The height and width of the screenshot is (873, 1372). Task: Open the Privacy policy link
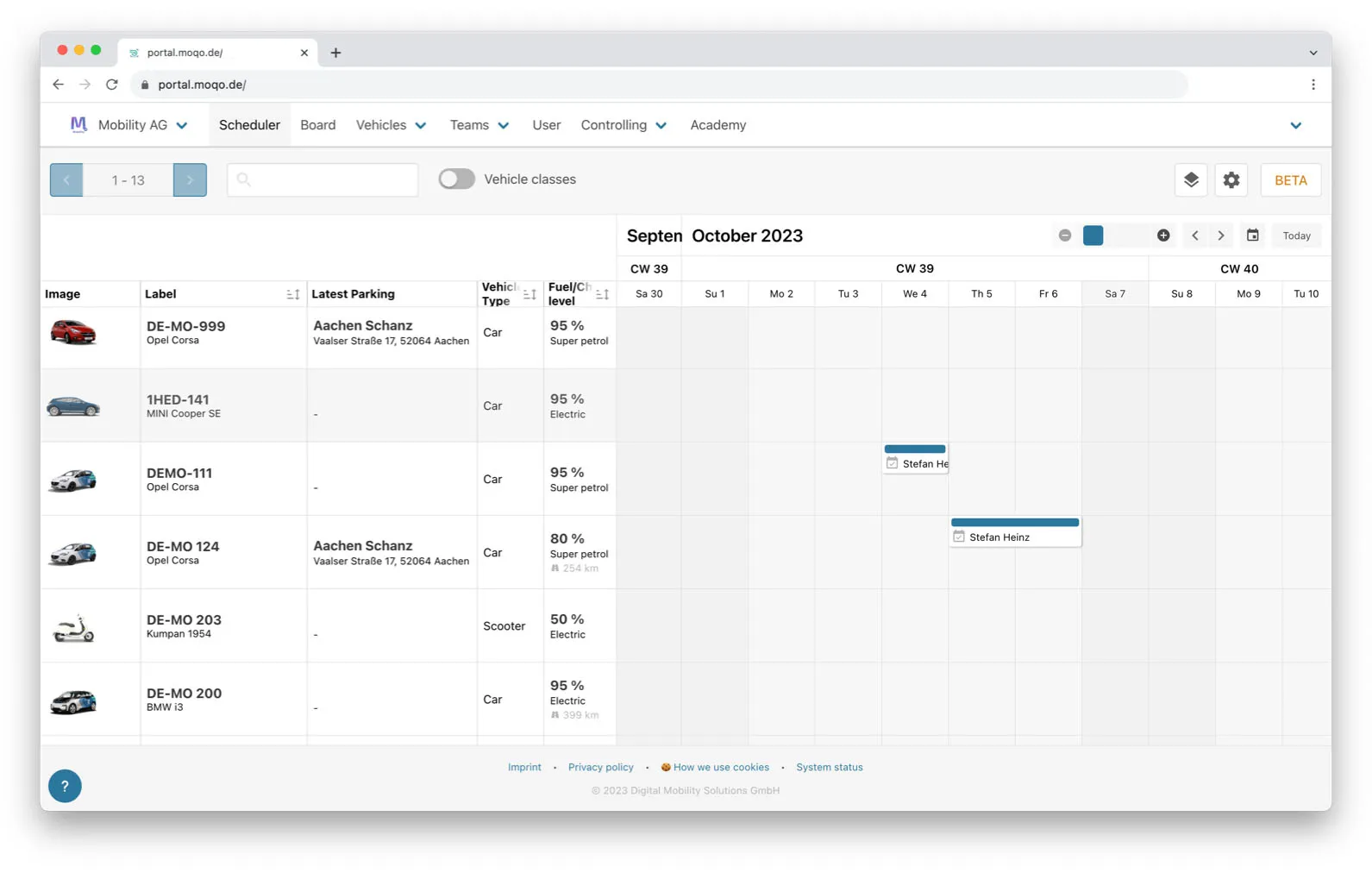click(600, 767)
